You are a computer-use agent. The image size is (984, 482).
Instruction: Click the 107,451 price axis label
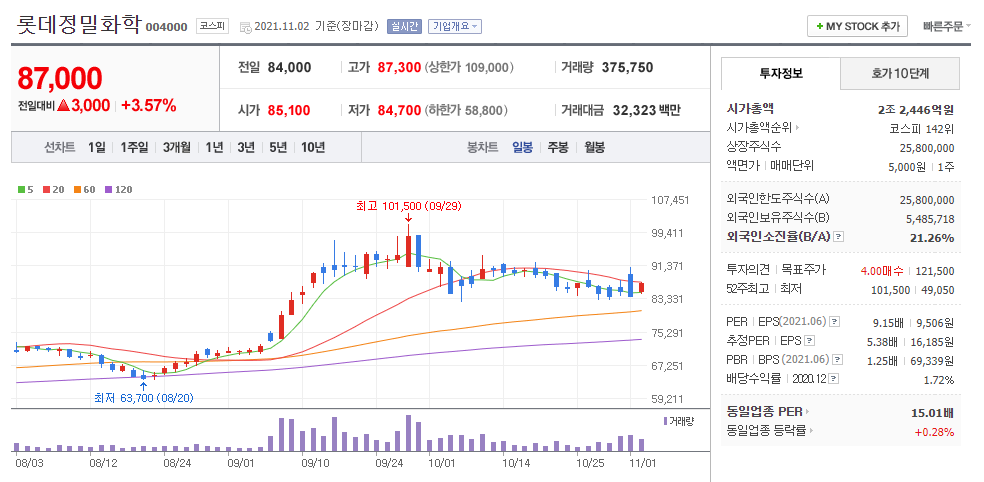click(671, 200)
